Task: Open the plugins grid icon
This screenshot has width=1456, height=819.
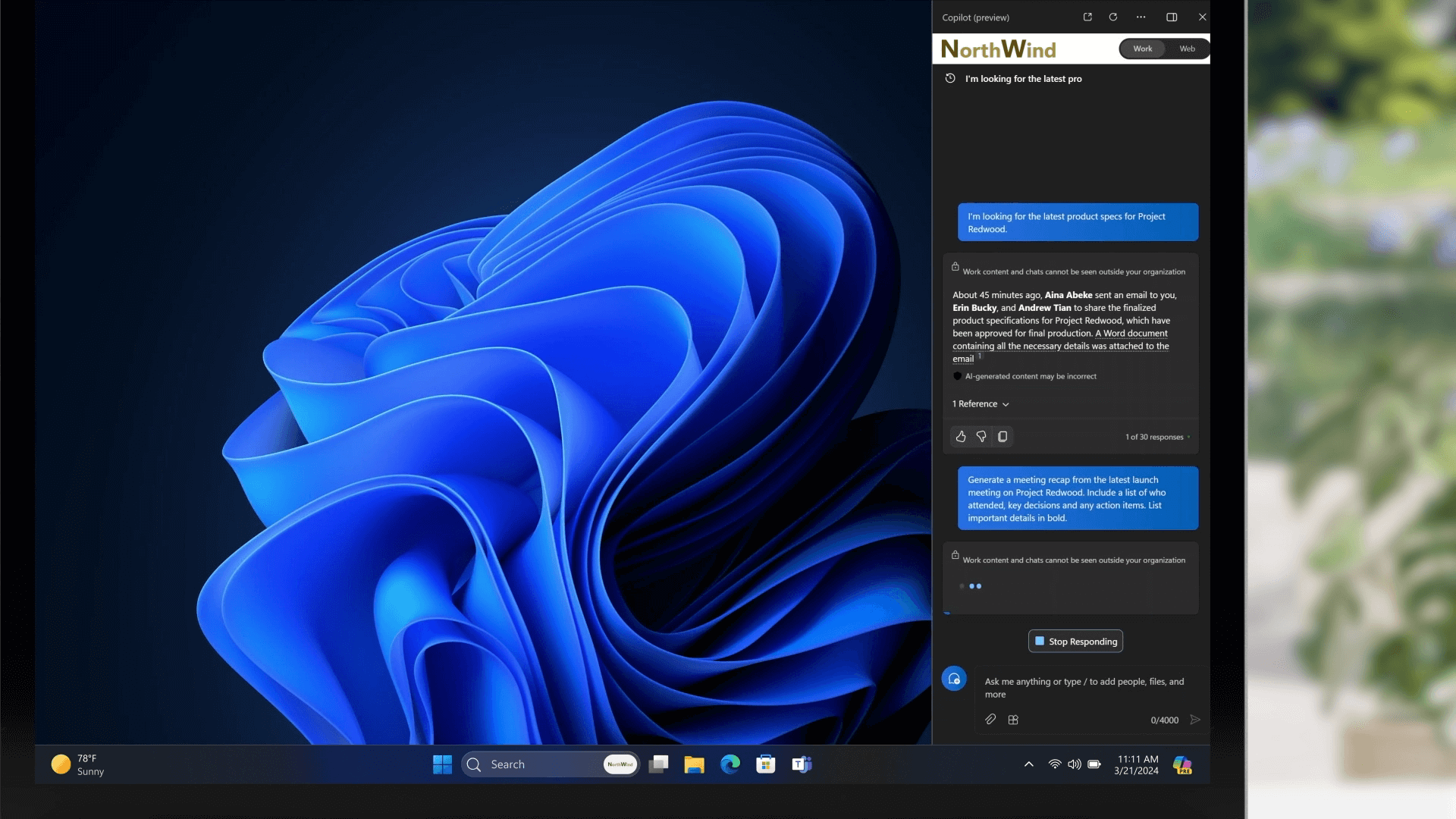Action: pos(1013,720)
